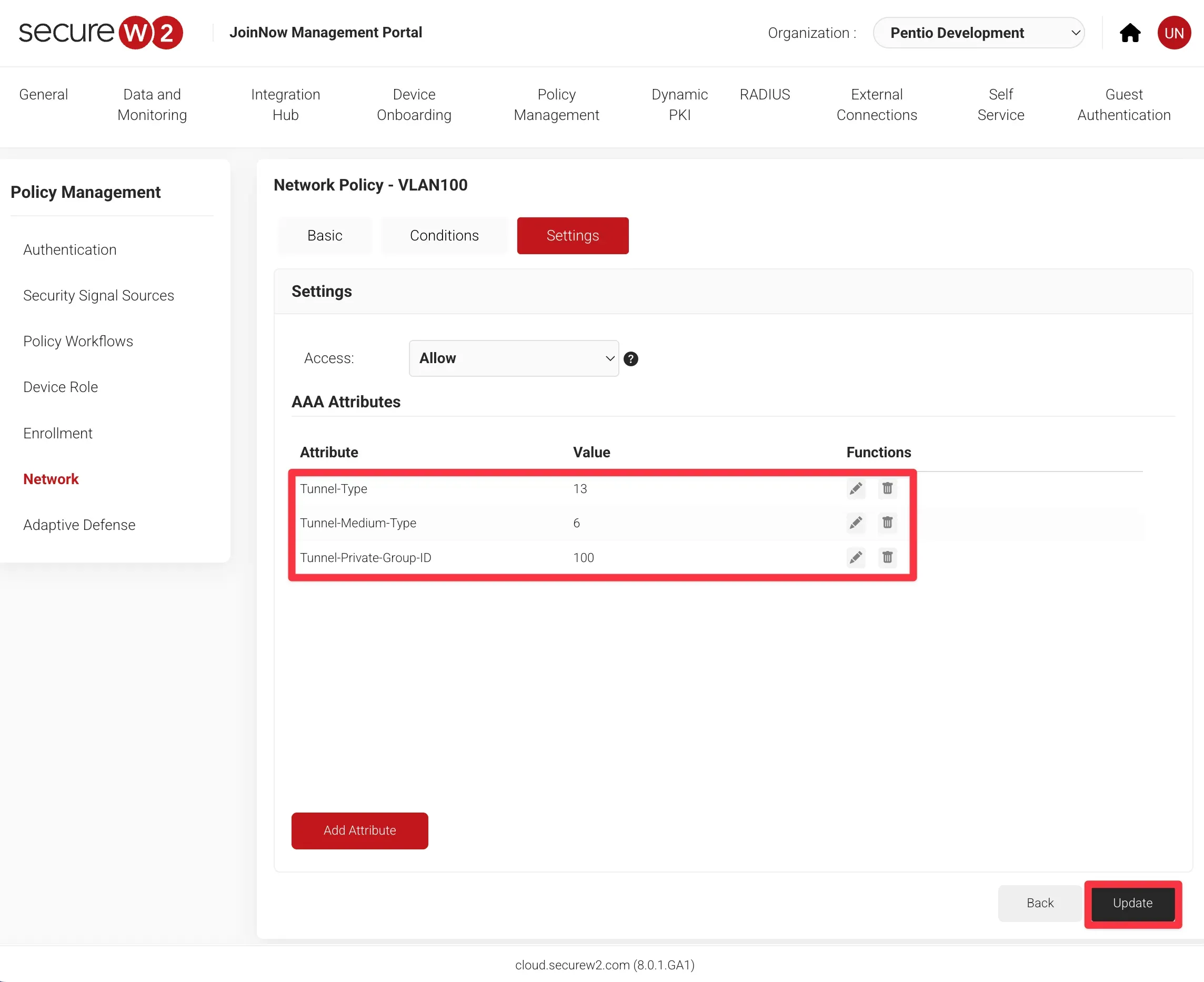Open the Policy Management top menu
The image size is (1204, 982).
pyautogui.click(x=556, y=105)
